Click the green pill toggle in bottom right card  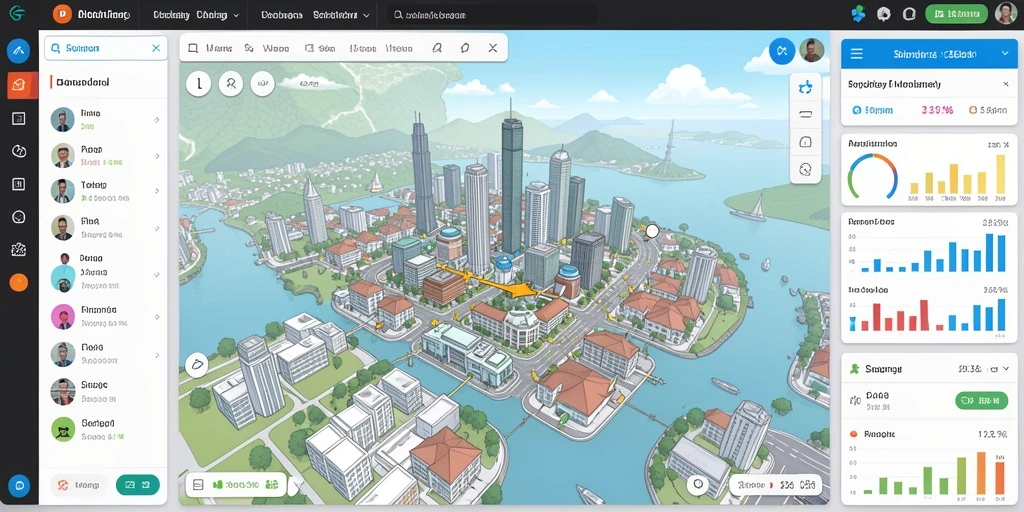[981, 400]
